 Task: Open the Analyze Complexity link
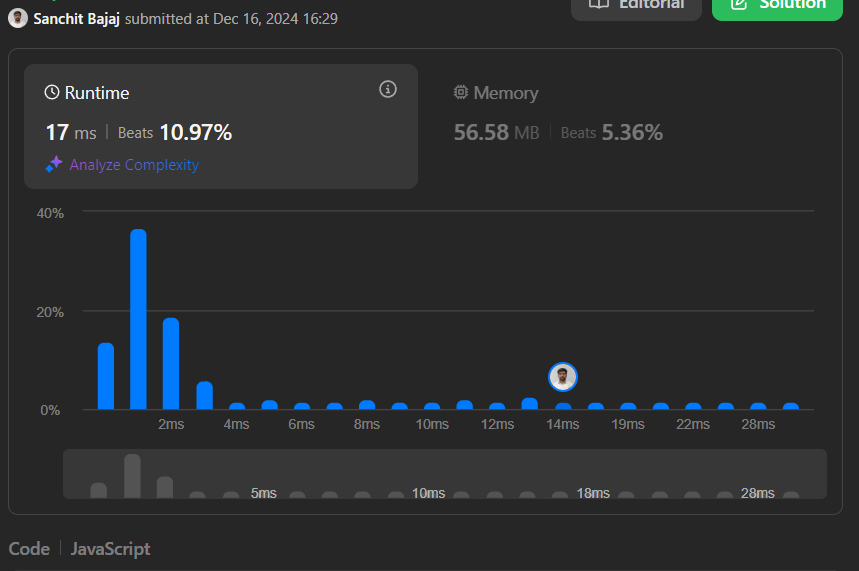point(134,165)
